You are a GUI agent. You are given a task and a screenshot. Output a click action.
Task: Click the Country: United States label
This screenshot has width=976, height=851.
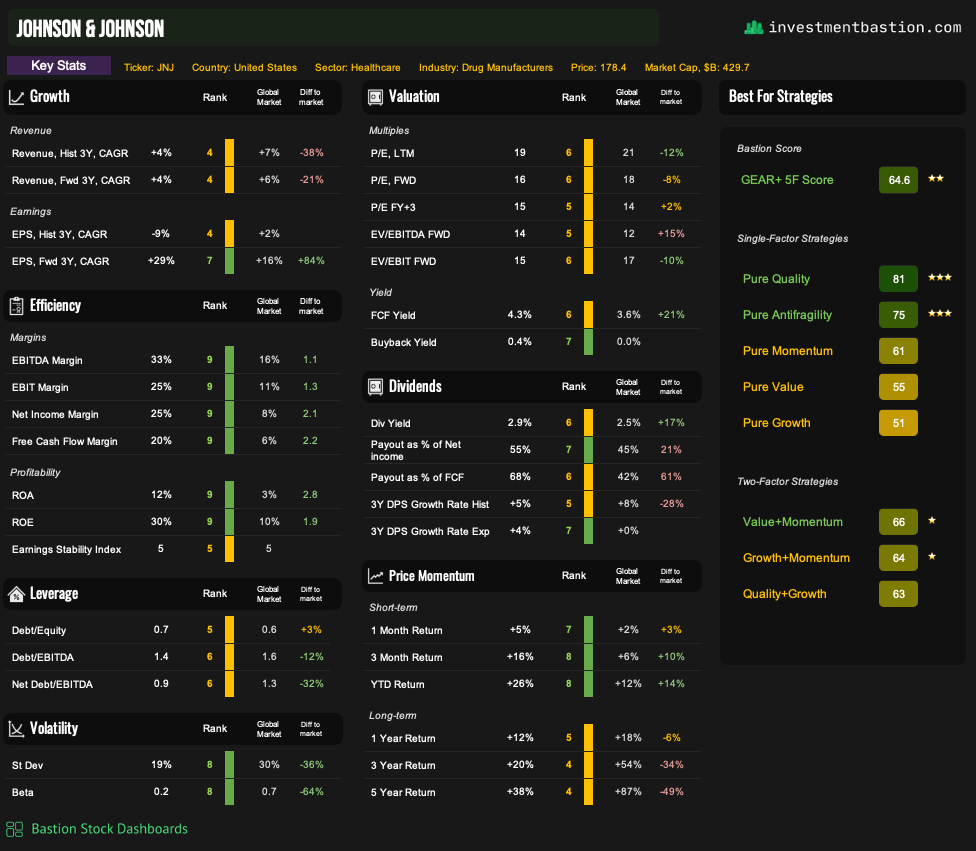pos(244,68)
